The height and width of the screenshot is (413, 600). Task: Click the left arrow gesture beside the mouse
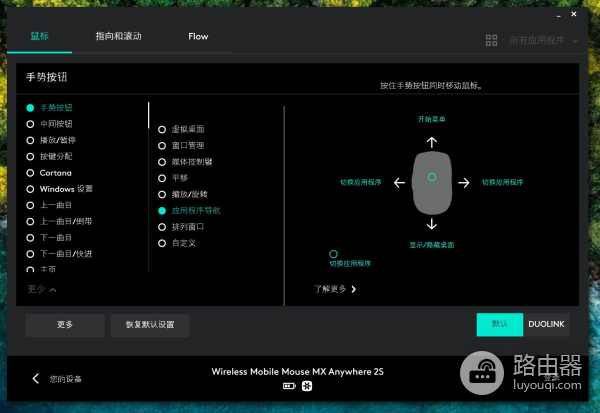(399, 183)
